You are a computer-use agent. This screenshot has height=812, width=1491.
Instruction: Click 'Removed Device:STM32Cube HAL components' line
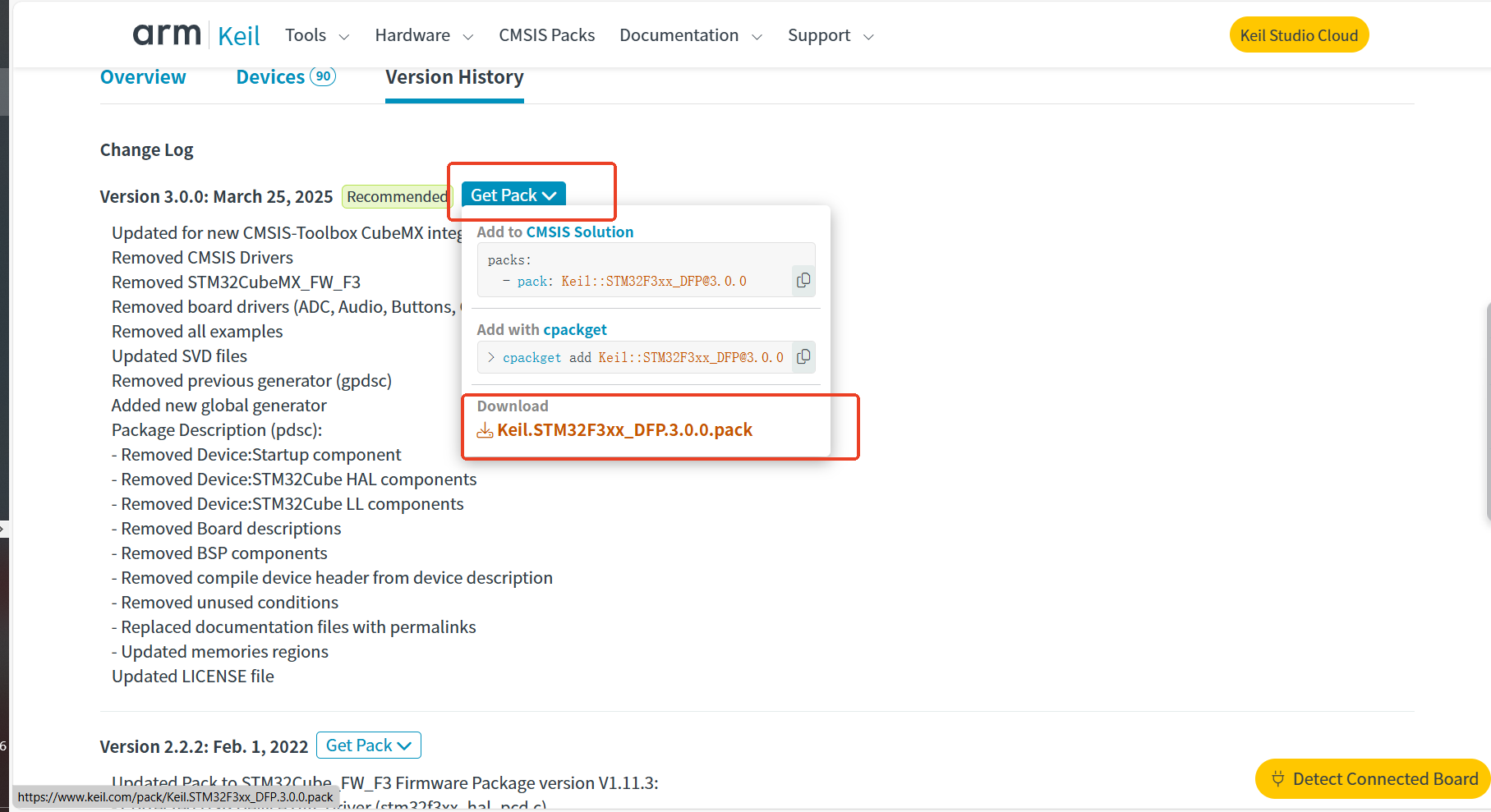point(294,479)
